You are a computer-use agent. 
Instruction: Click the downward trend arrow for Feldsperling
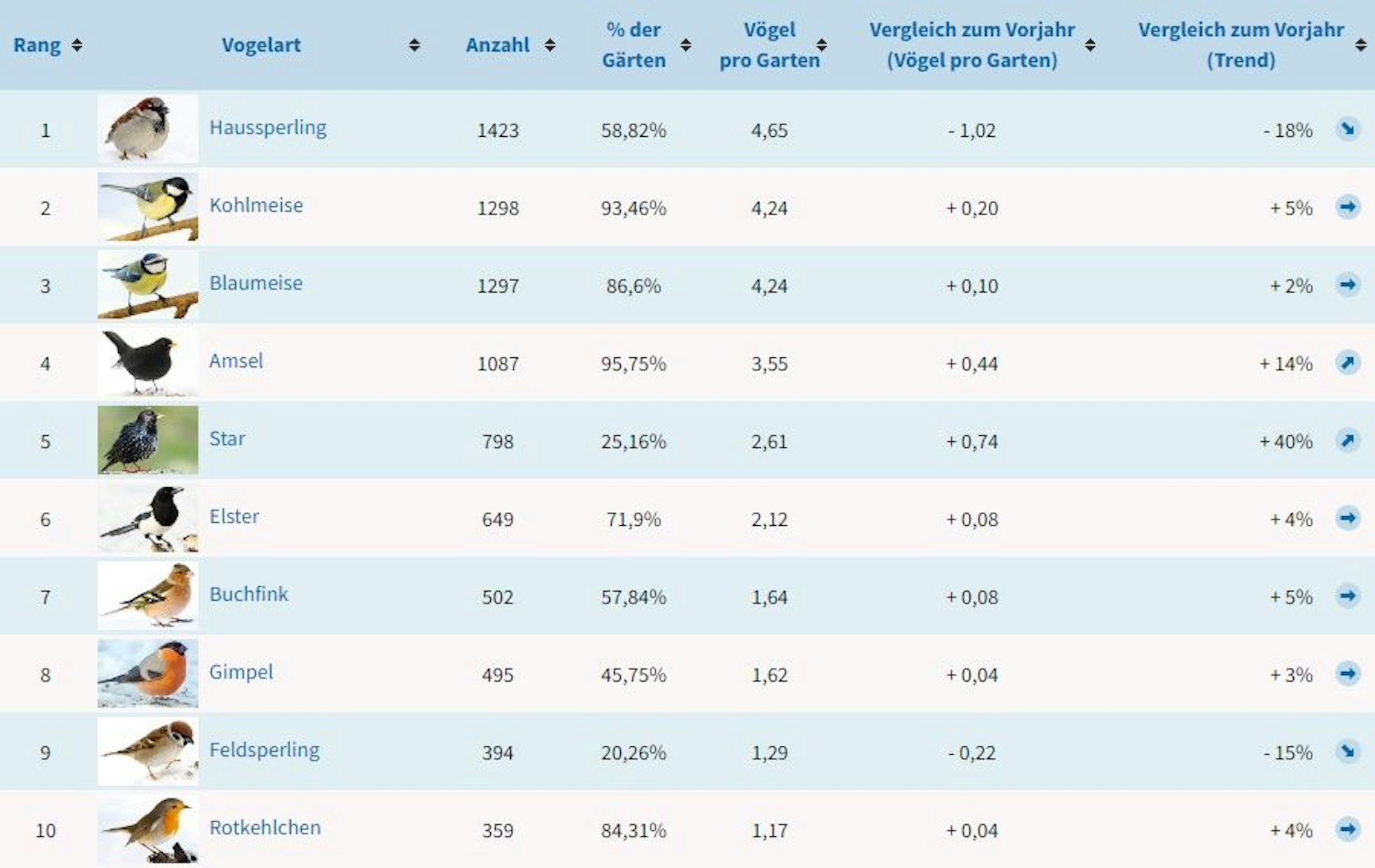click(x=1347, y=751)
